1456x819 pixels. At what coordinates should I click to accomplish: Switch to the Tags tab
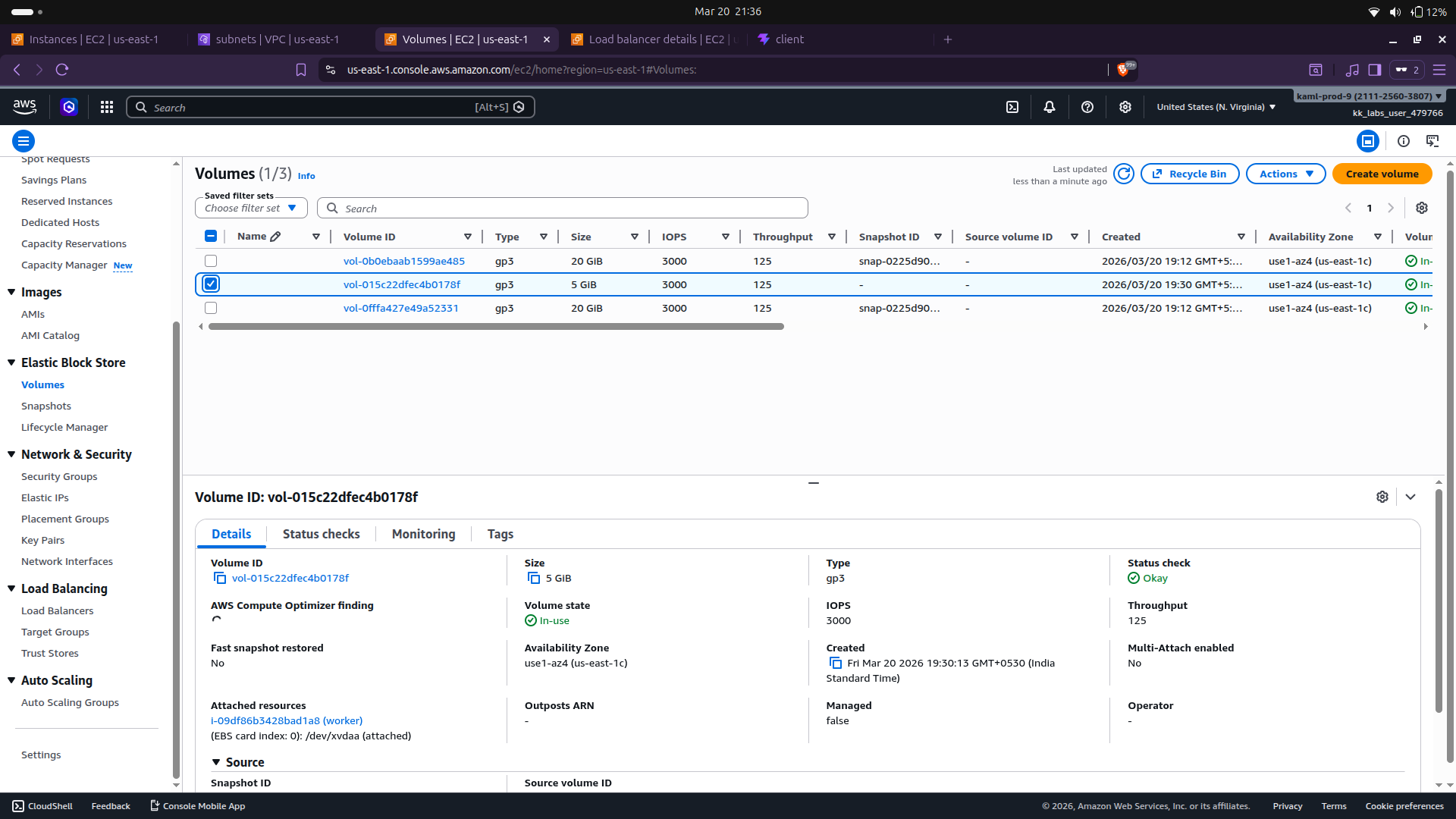click(500, 534)
